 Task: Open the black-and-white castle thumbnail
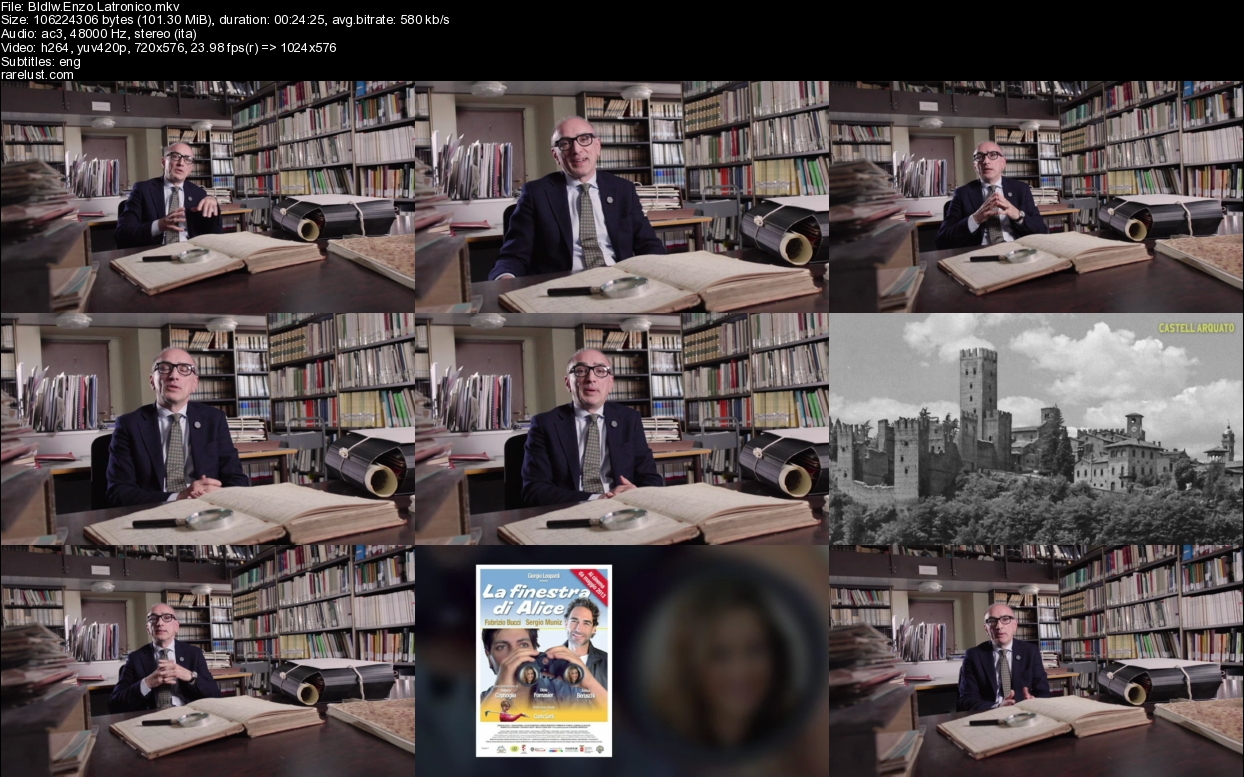pyautogui.click(x=1036, y=430)
